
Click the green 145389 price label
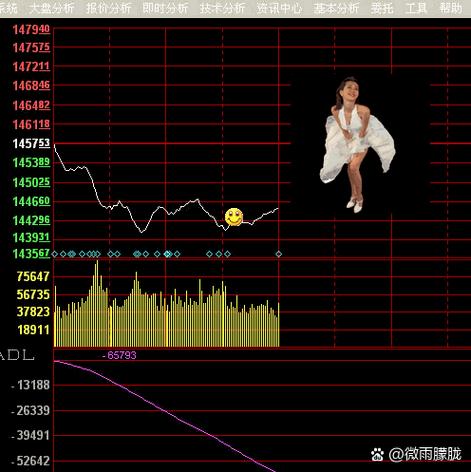pos(31,163)
